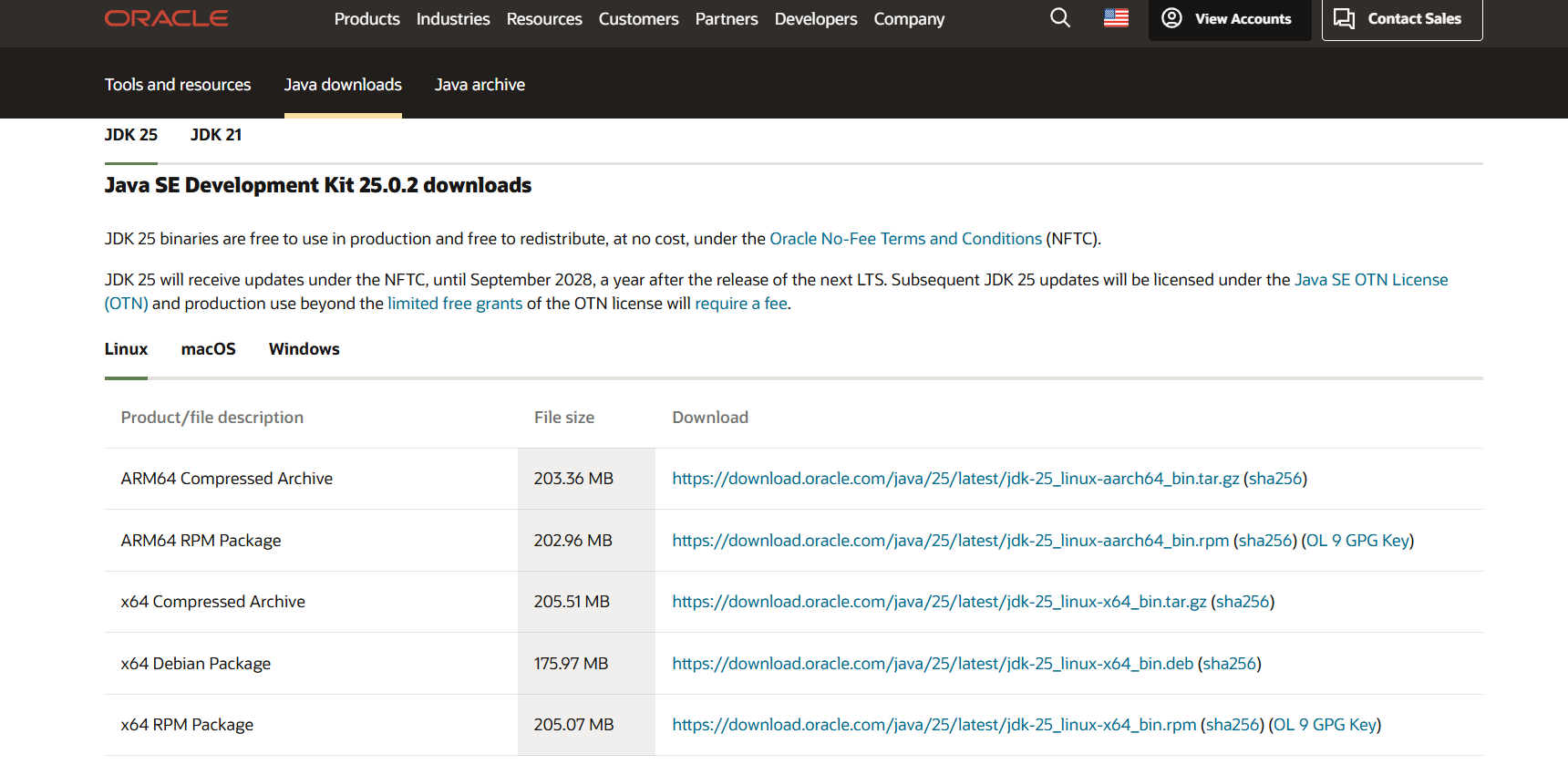Open the search magnifier icon
The width and height of the screenshot is (1568, 775).
click(1060, 18)
